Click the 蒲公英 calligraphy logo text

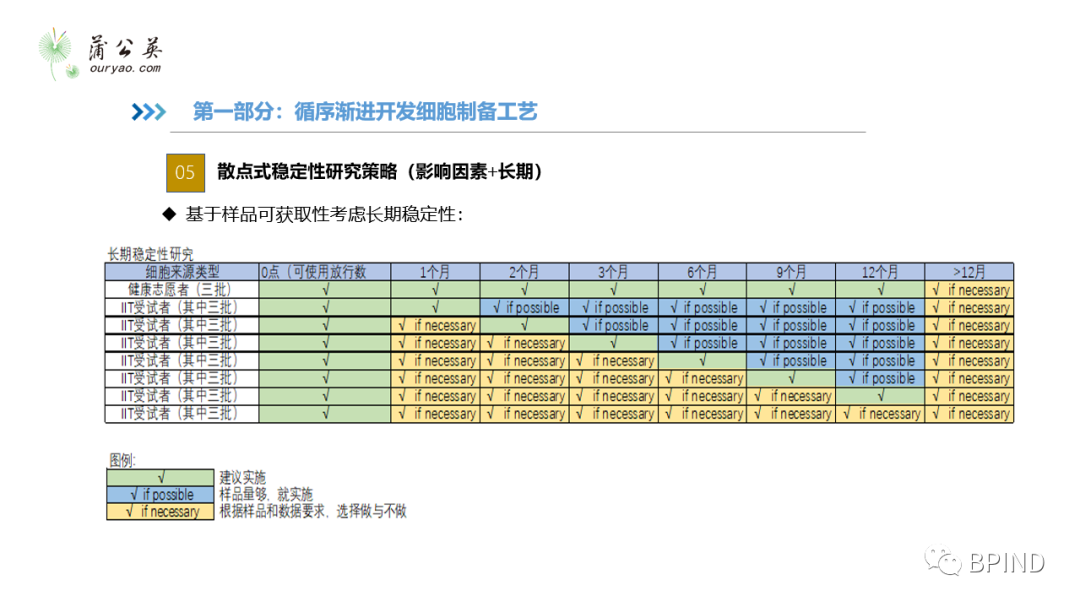pos(125,48)
